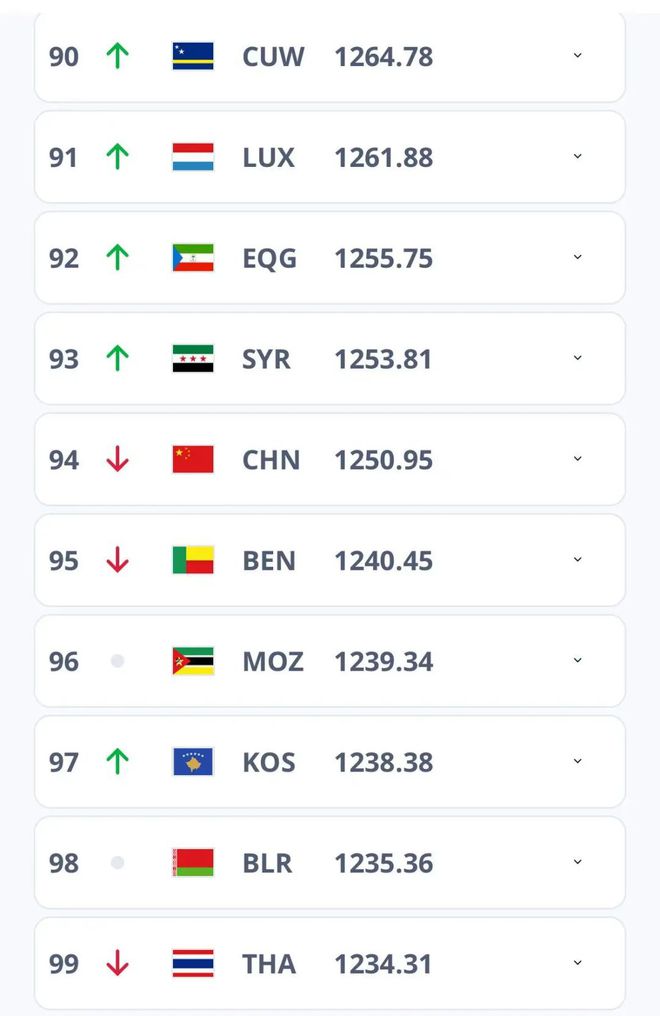
Task: Click the Syria flag icon
Action: tap(193, 359)
